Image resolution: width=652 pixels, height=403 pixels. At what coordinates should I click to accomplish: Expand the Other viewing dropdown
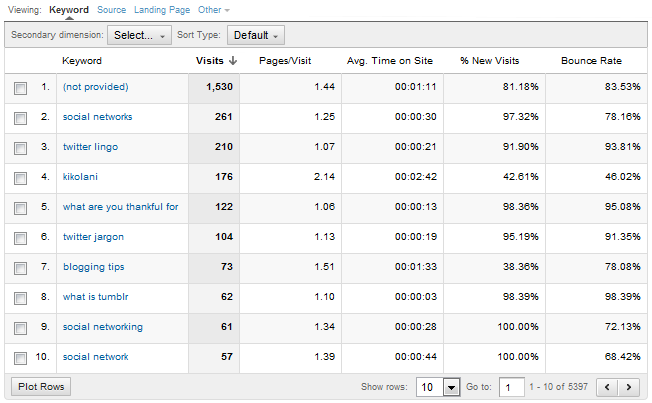tap(213, 10)
